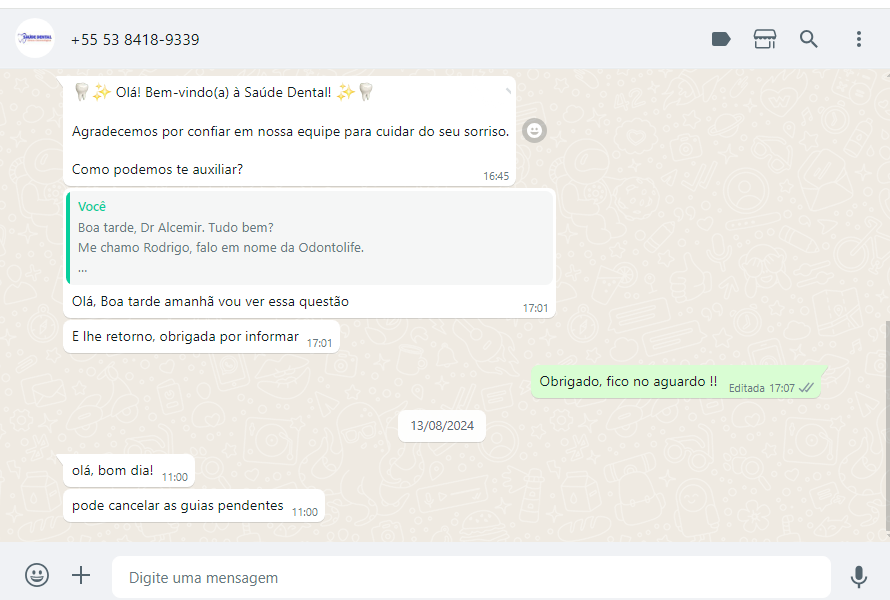
Task: Select the 'olá, bom dia!' message
Action: pyautogui.click(x=129, y=471)
